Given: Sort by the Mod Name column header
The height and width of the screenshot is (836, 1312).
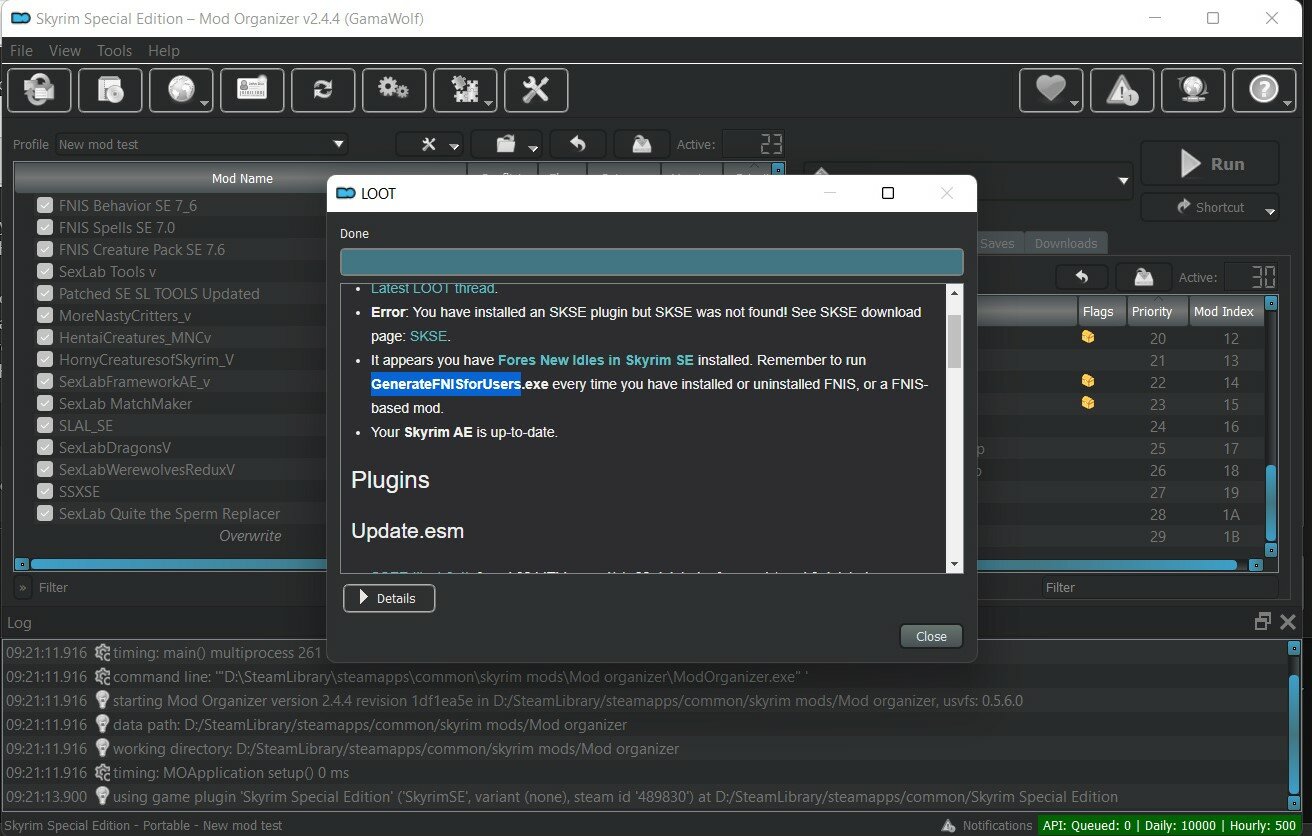Looking at the screenshot, I should (x=242, y=179).
